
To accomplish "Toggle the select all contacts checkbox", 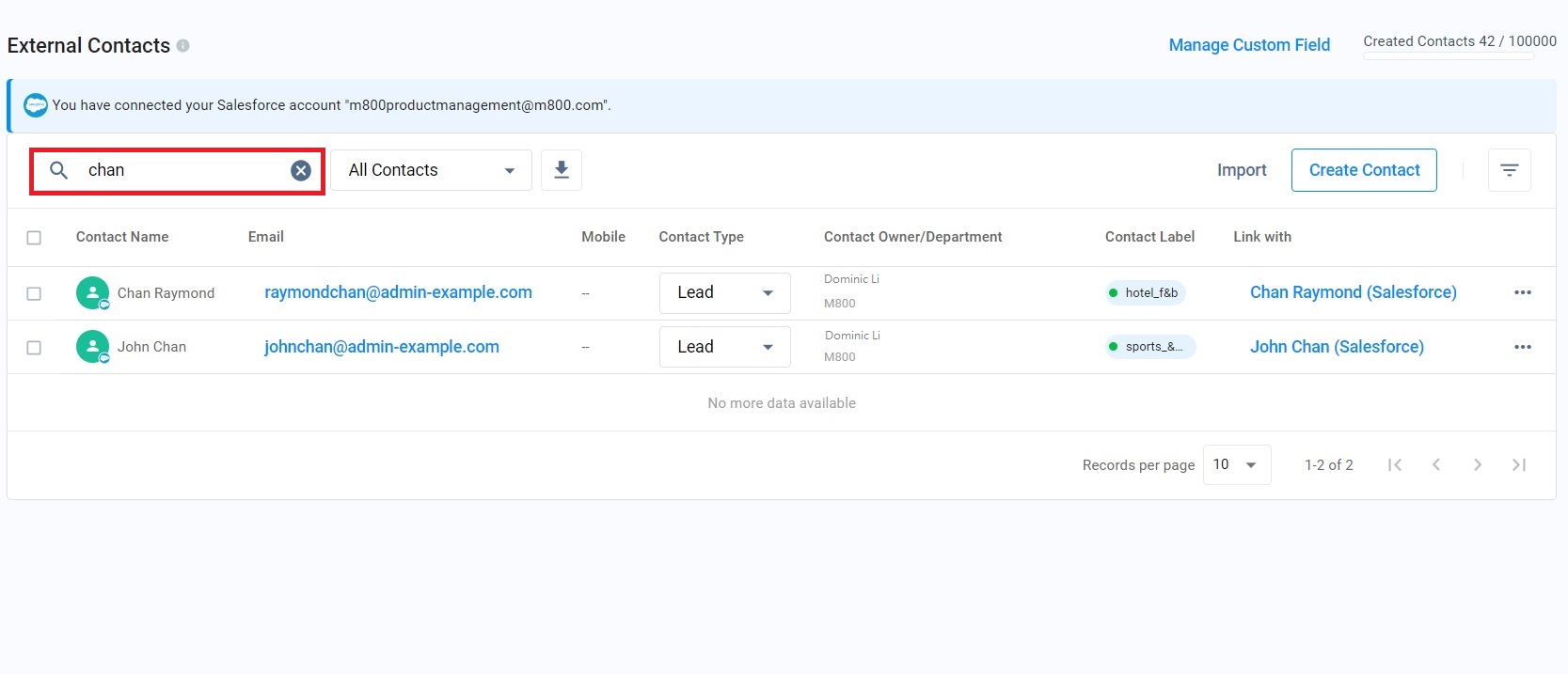I will pos(34,238).
